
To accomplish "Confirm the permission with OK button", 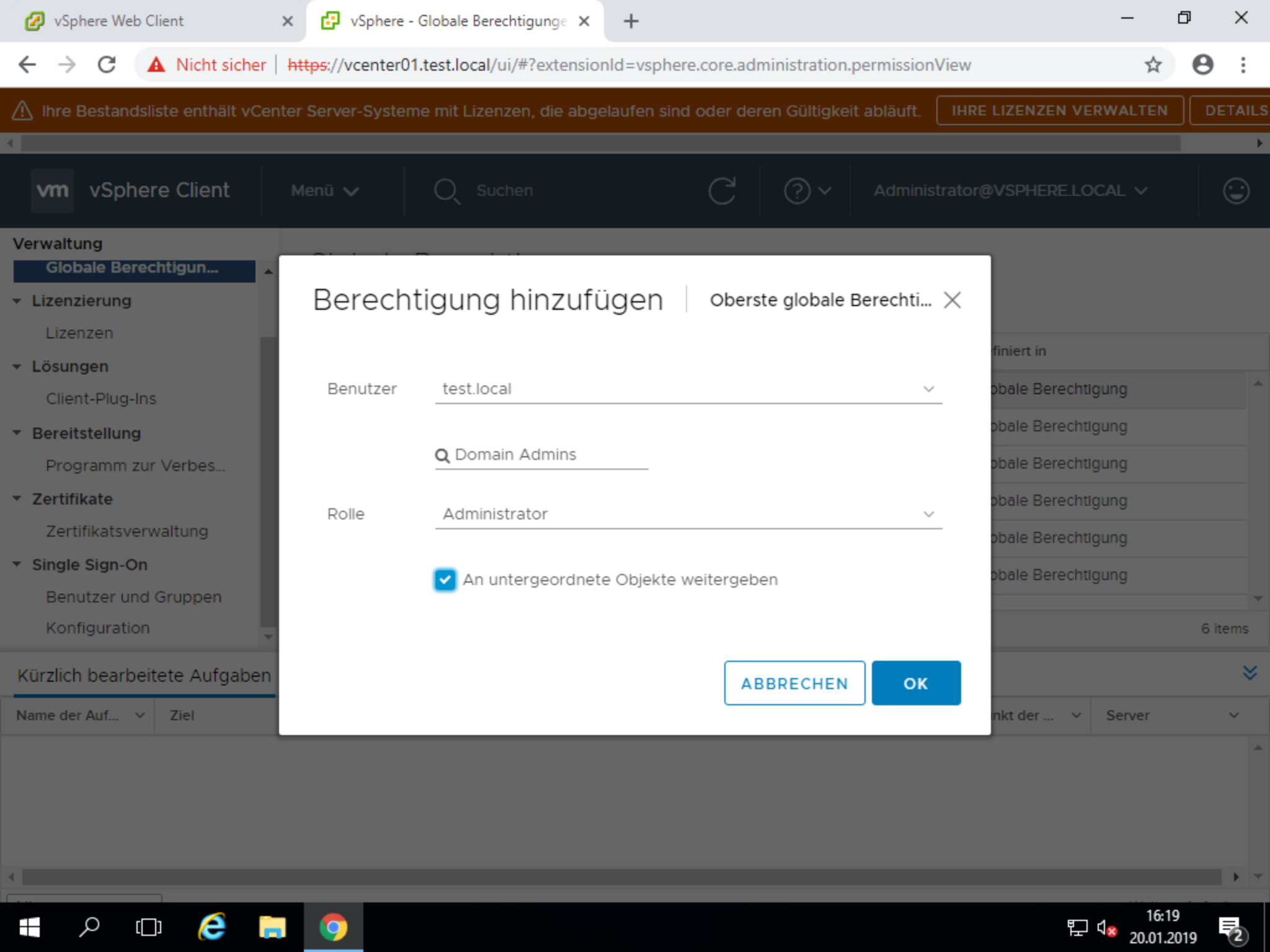I will pos(915,683).
